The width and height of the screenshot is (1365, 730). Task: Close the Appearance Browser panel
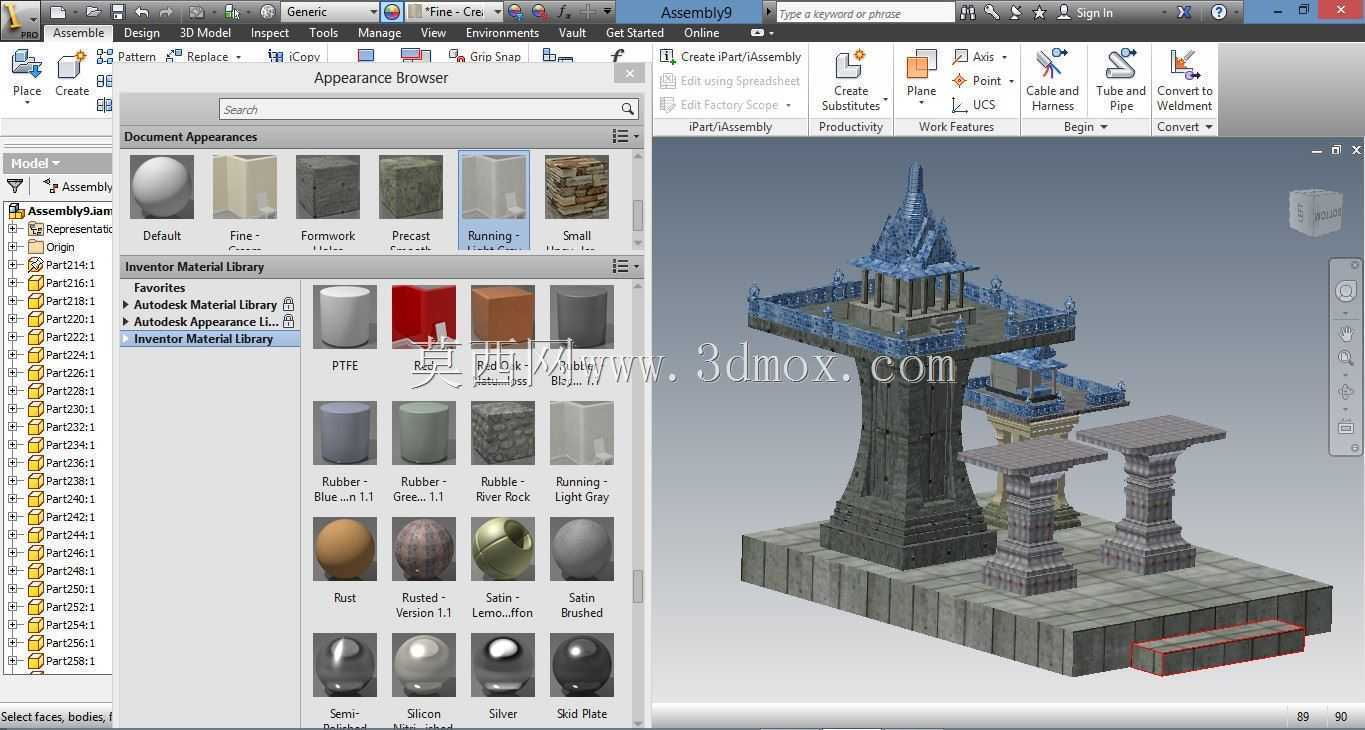(x=629, y=73)
